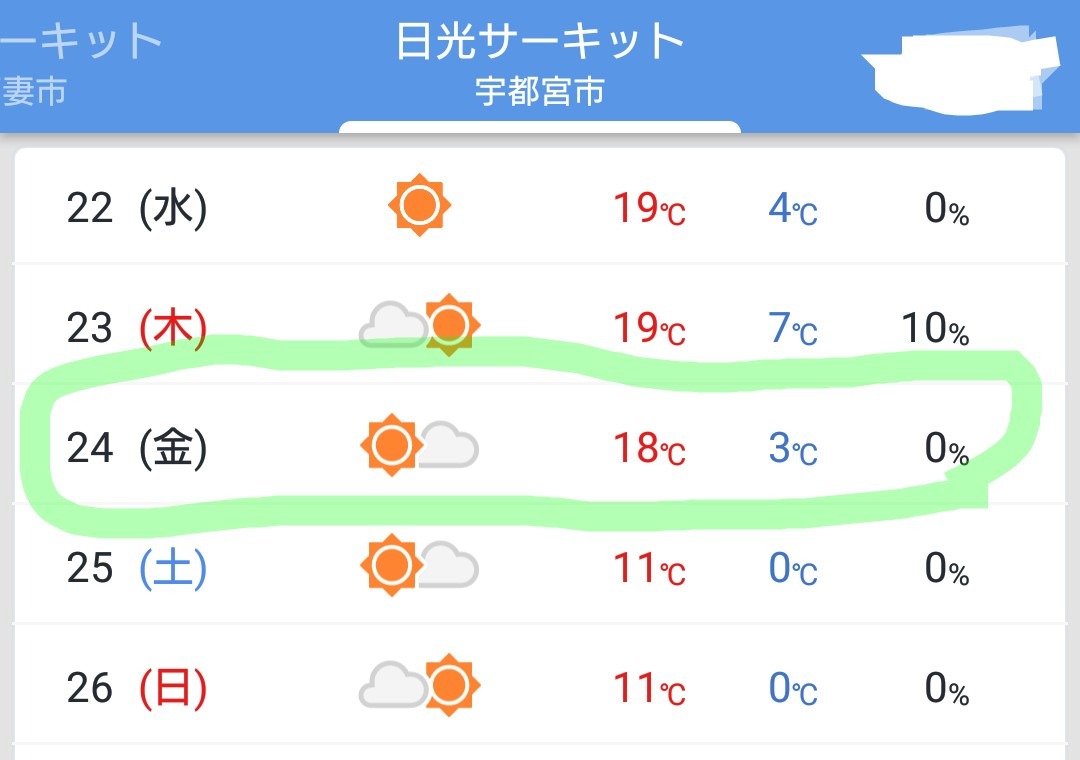The image size is (1080, 760).
Task: Tap the 19℃ high temperature on day 22
Action: (x=650, y=208)
